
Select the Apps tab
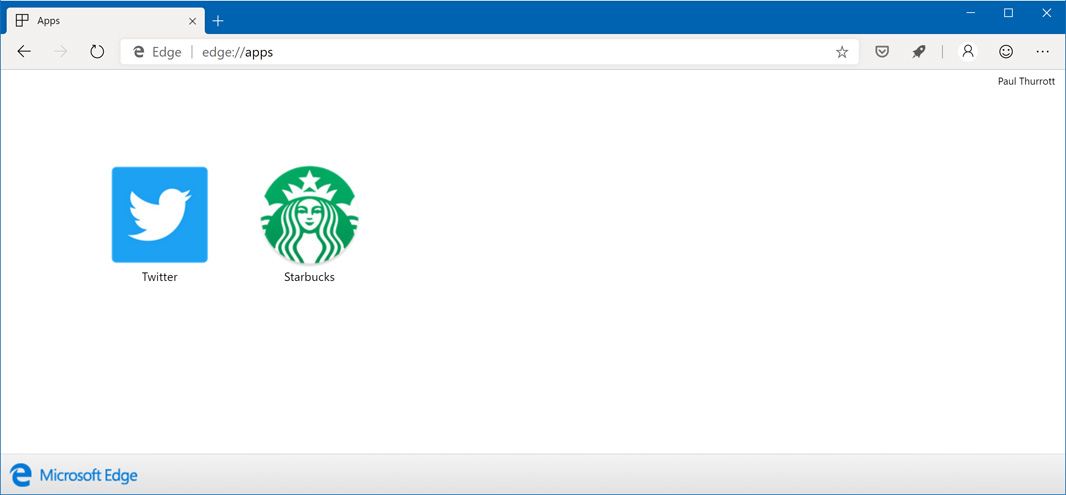pos(105,21)
